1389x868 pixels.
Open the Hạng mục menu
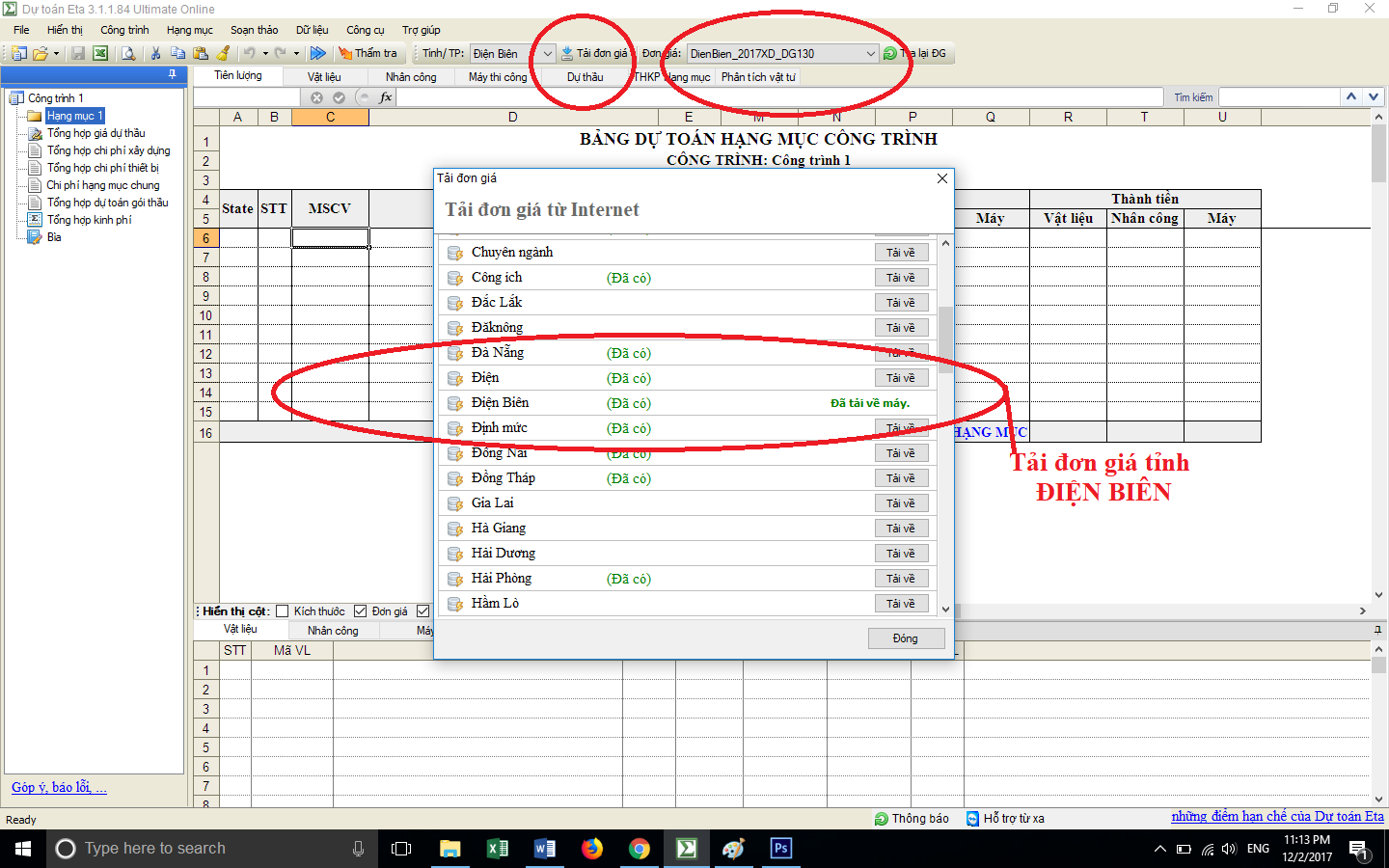pos(189,30)
